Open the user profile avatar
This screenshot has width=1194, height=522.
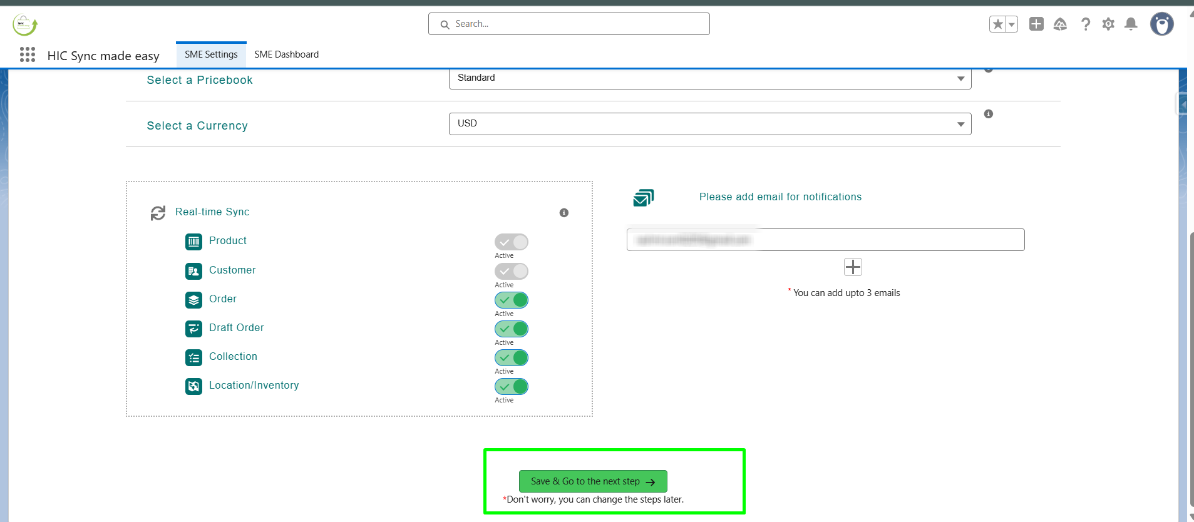click(1161, 24)
